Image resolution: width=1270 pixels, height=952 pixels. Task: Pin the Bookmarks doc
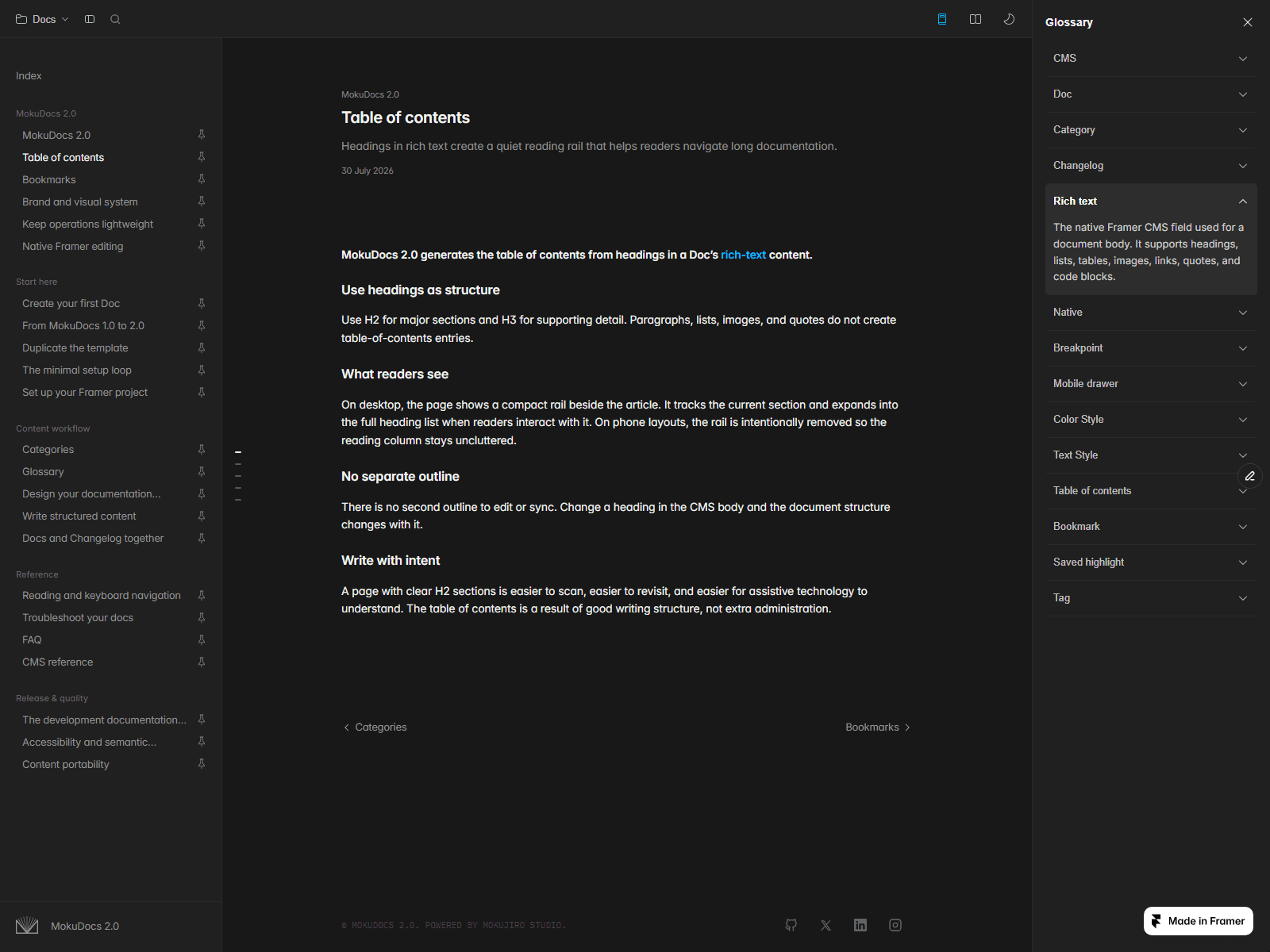(x=202, y=179)
